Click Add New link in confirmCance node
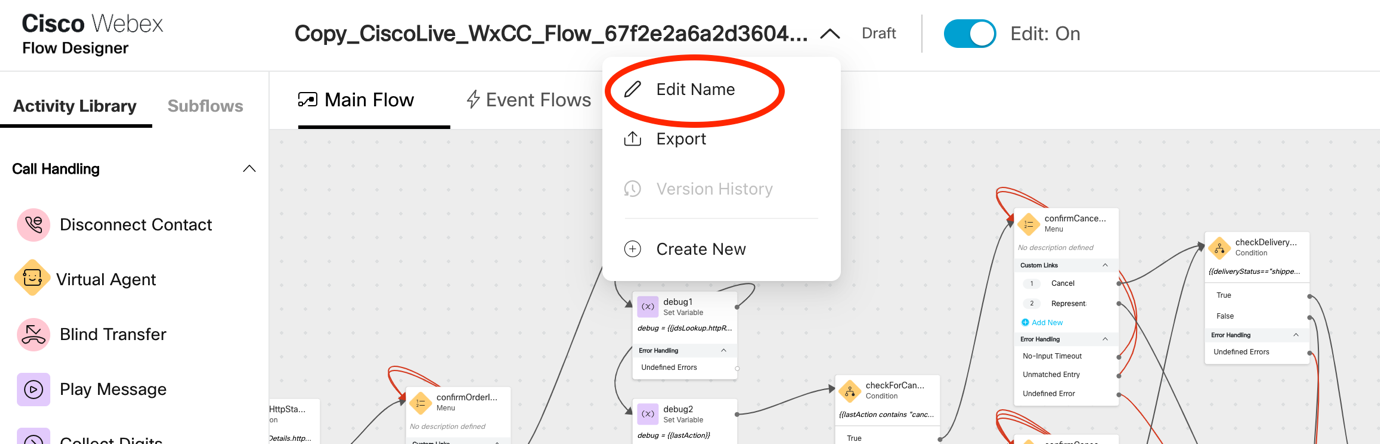 click(x=1046, y=323)
